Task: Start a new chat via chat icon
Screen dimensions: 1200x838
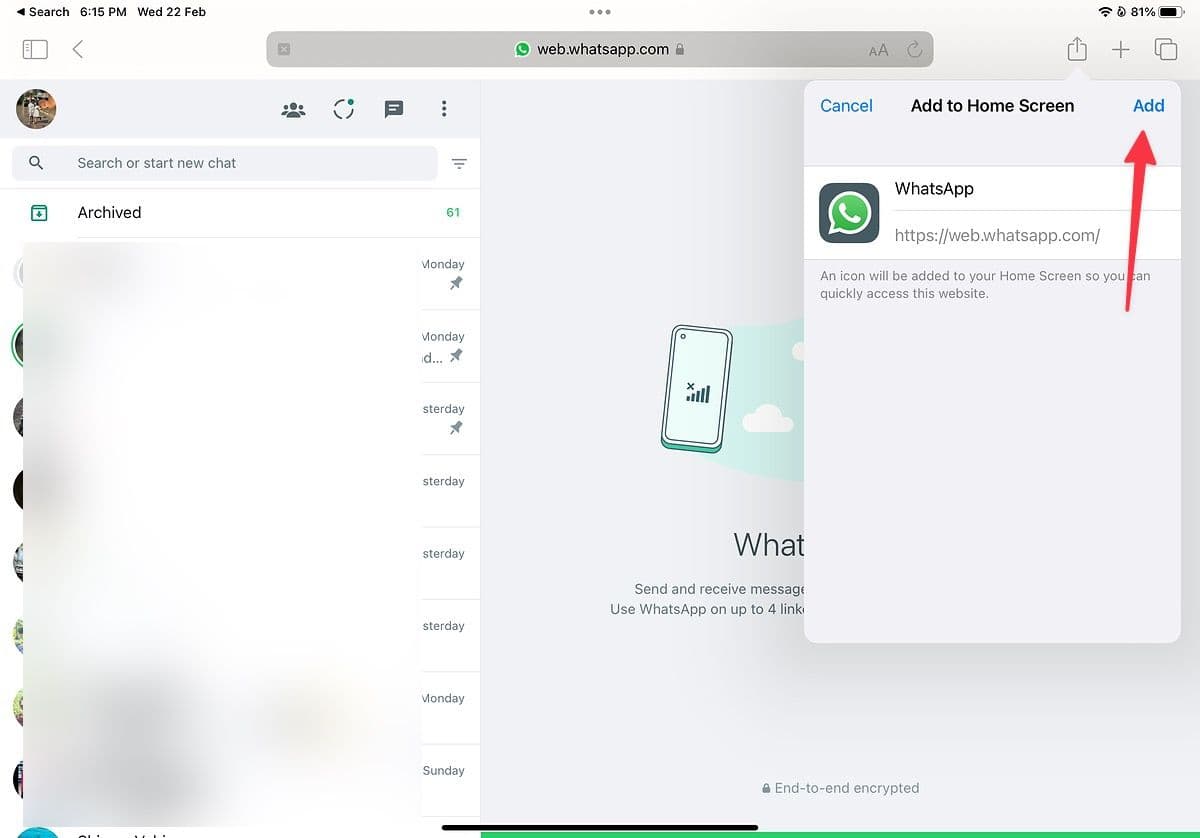Action: click(x=393, y=109)
